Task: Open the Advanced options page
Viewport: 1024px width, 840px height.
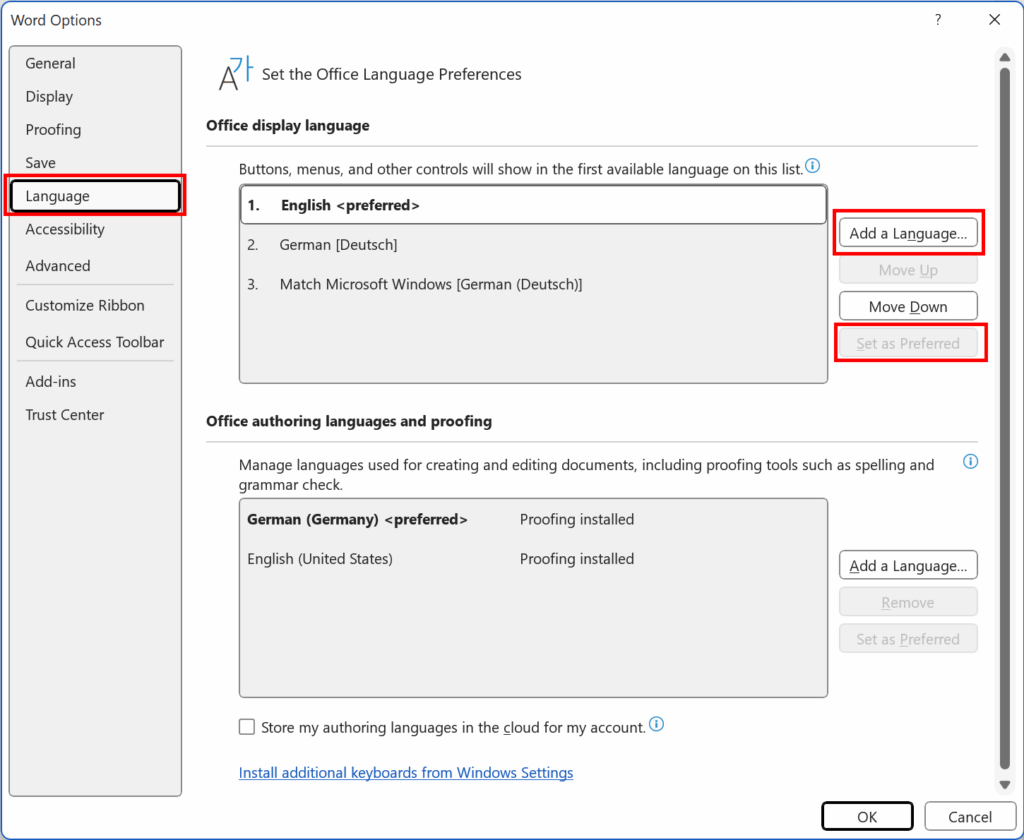Action: (x=58, y=265)
